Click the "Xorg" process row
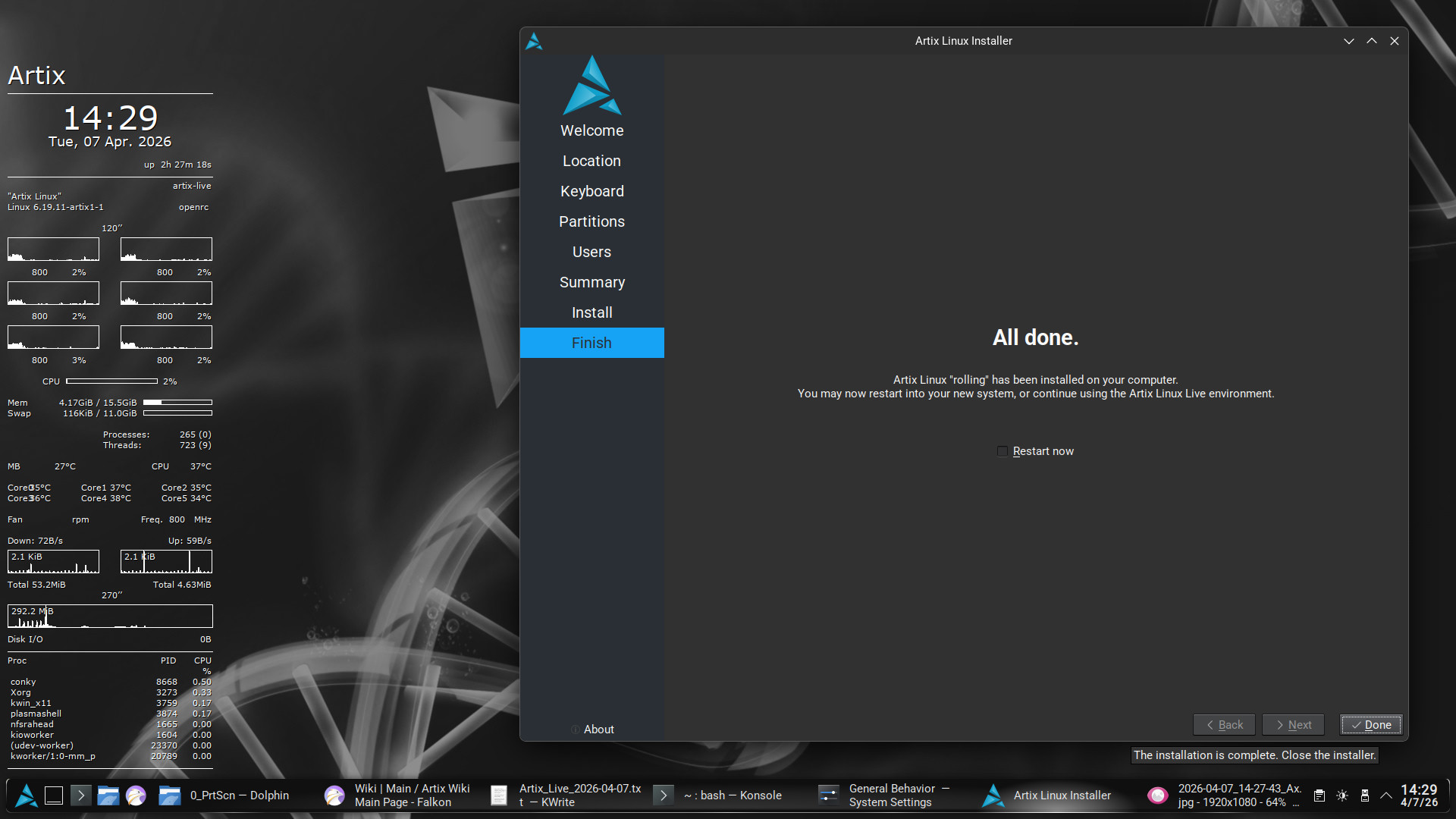 [x=111, y=692]
